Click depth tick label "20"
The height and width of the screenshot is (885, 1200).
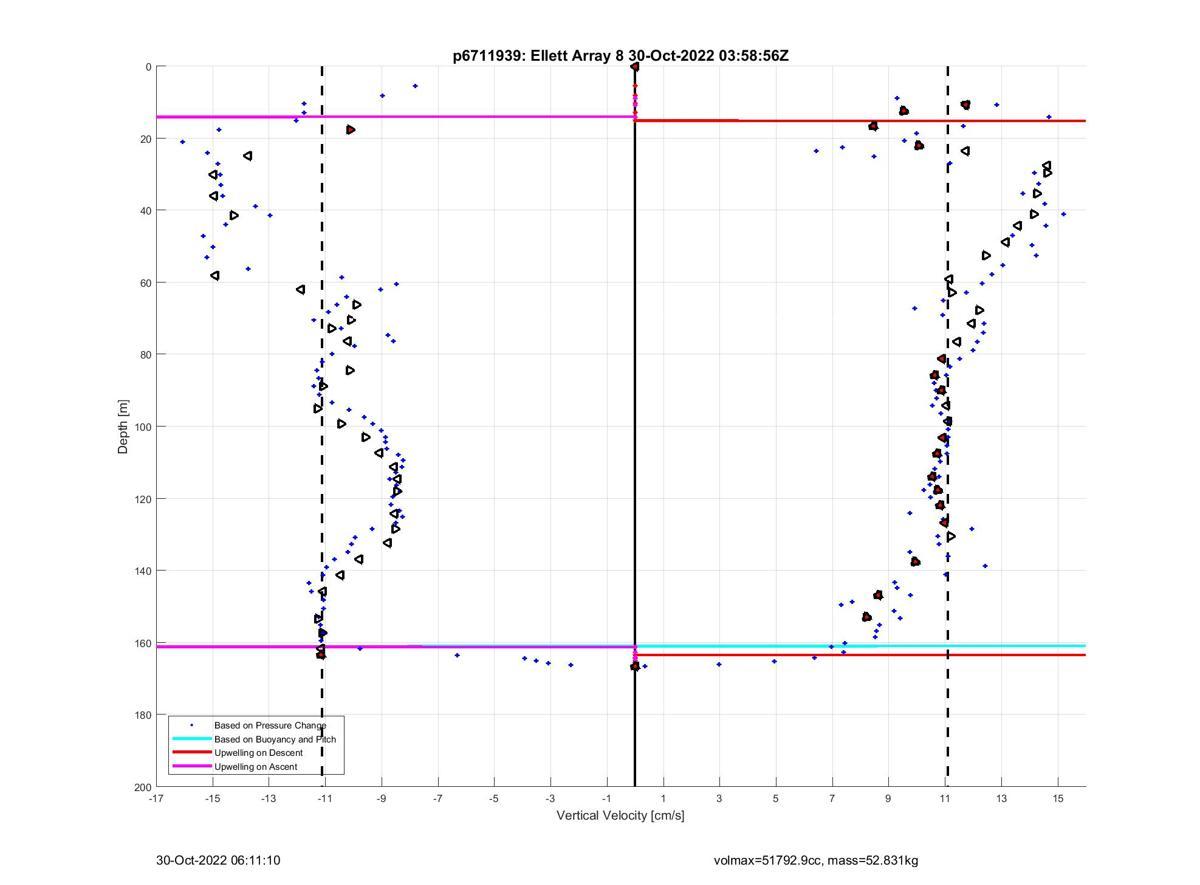(x=145, y=139)
